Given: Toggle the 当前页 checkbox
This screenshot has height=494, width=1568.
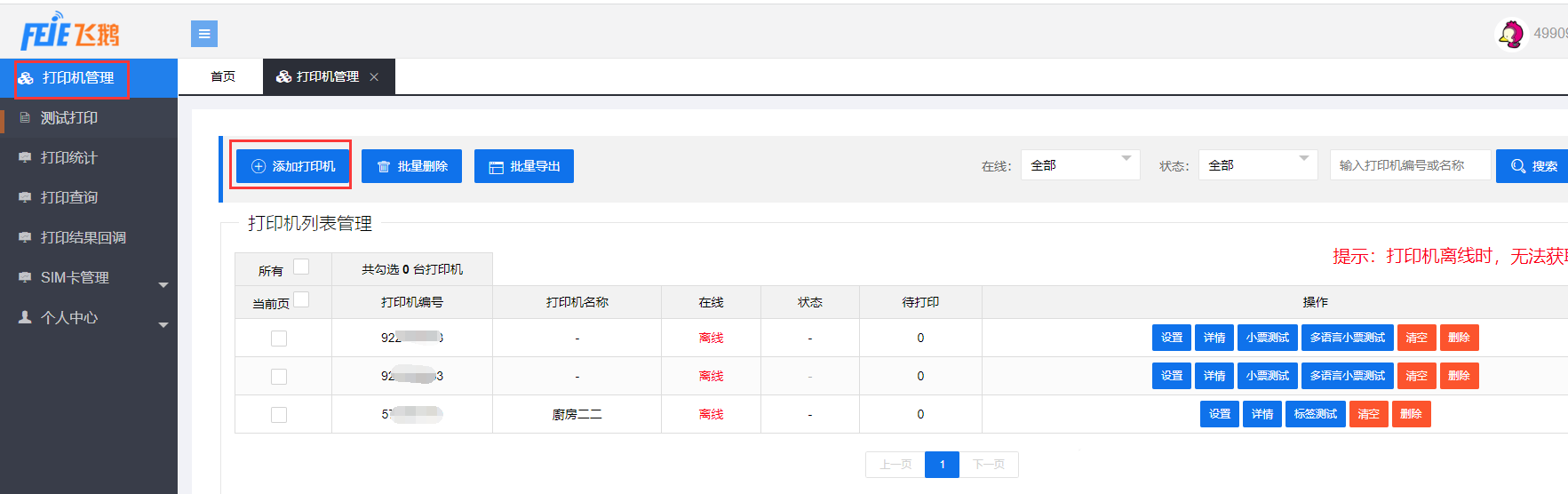Looking at the screenshot, I should (301, 299).
